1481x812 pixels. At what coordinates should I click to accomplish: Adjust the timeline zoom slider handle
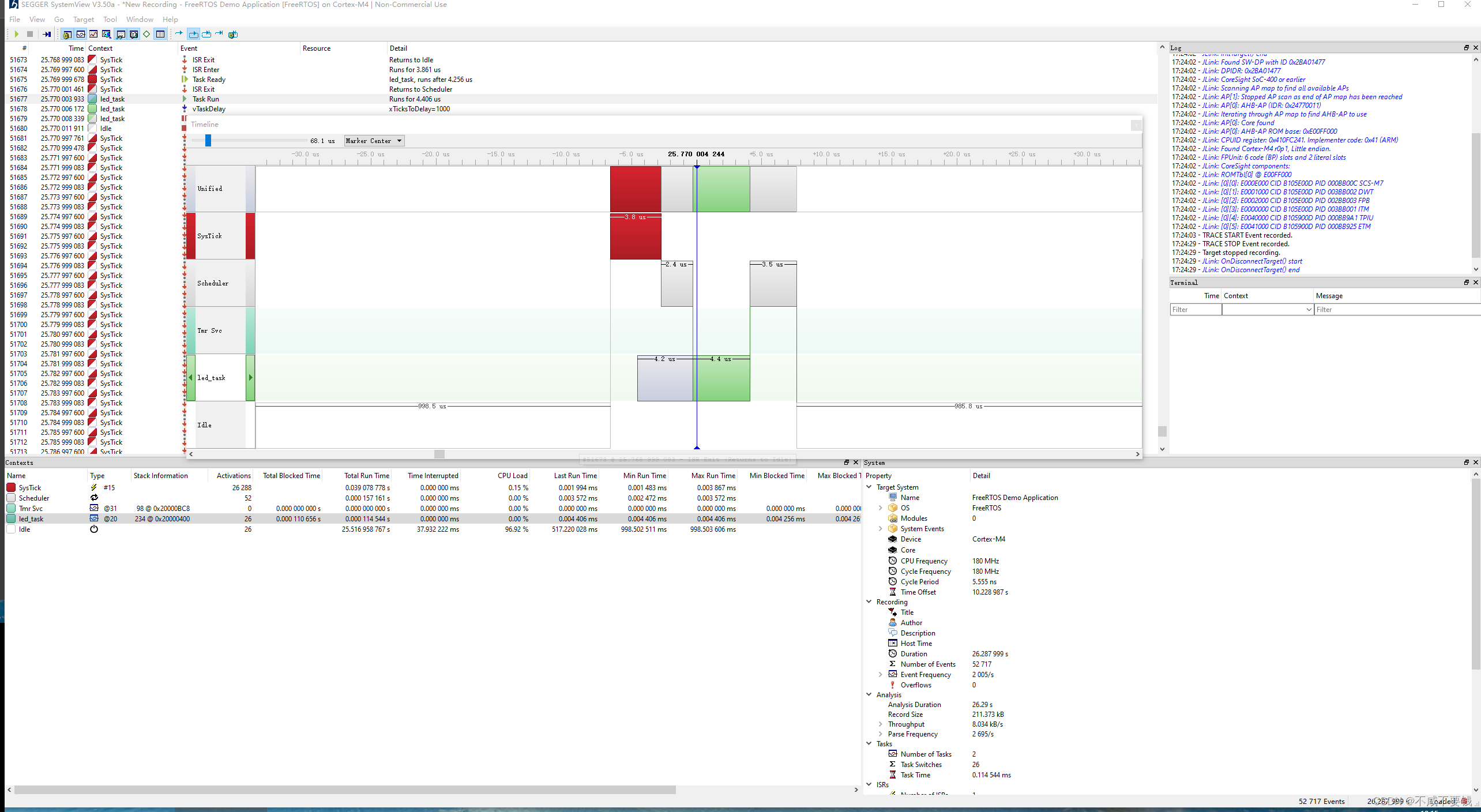point(208,140)
